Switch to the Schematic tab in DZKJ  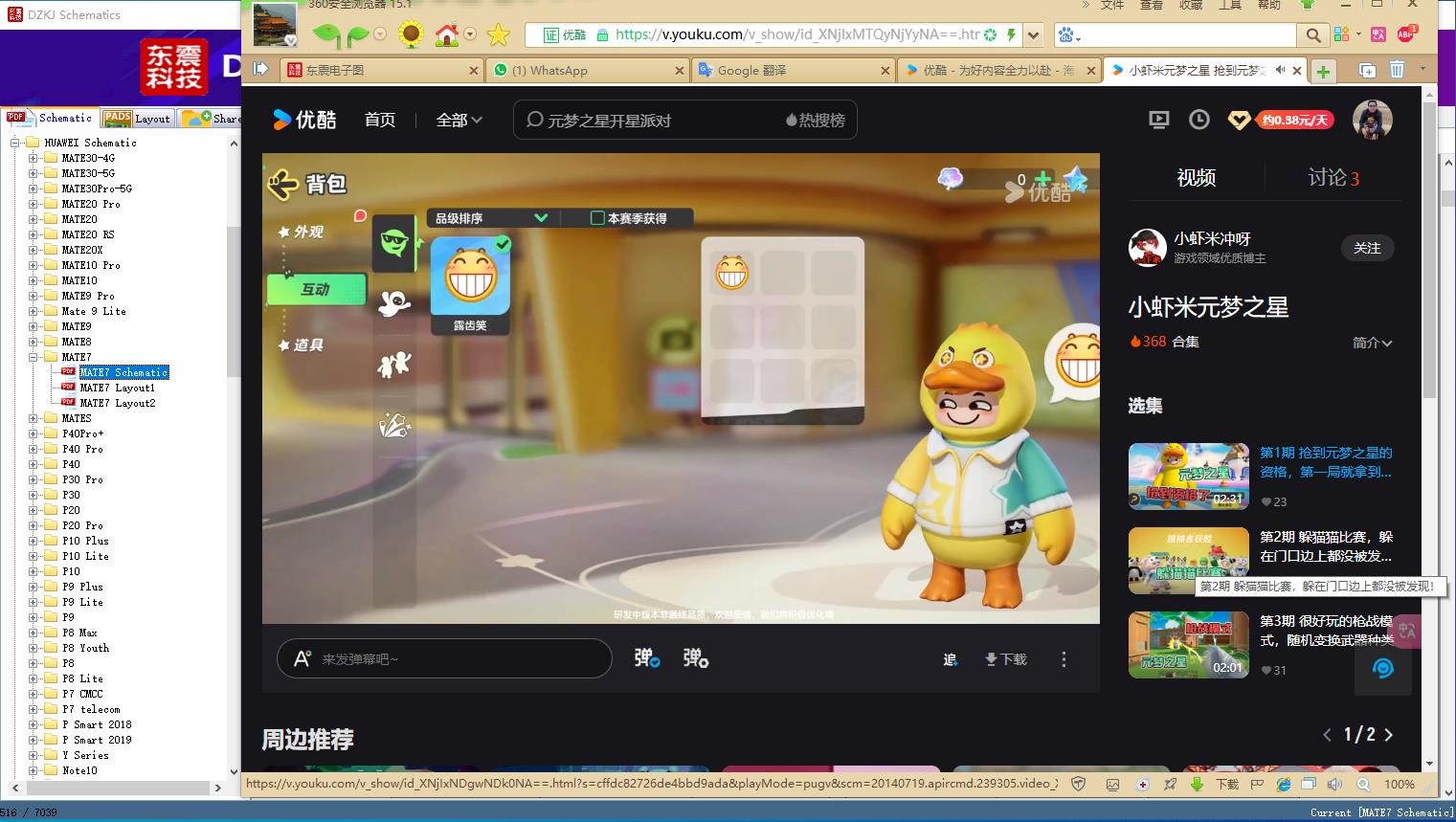coord(49,118)
